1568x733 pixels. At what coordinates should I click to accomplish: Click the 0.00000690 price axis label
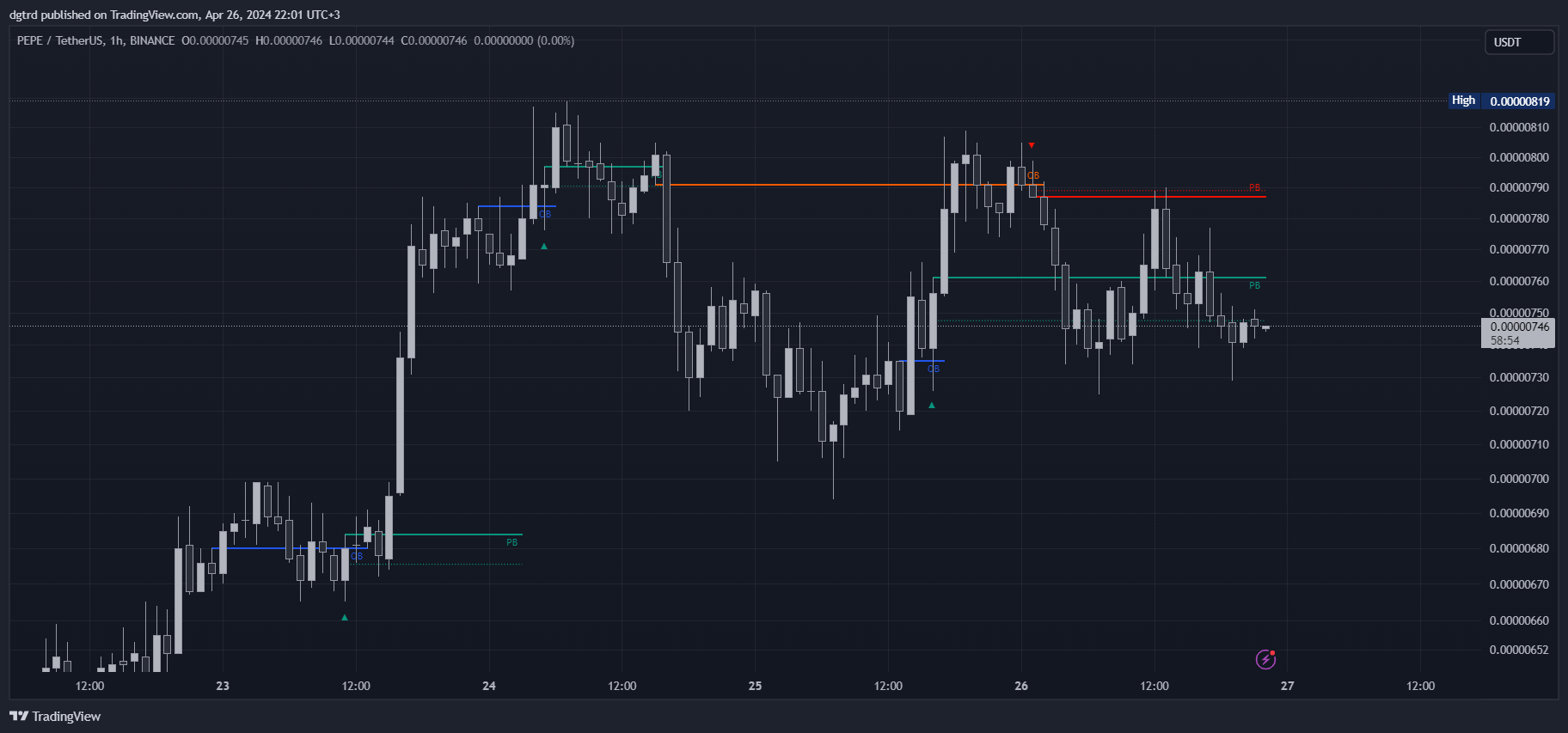point(1519,513)
